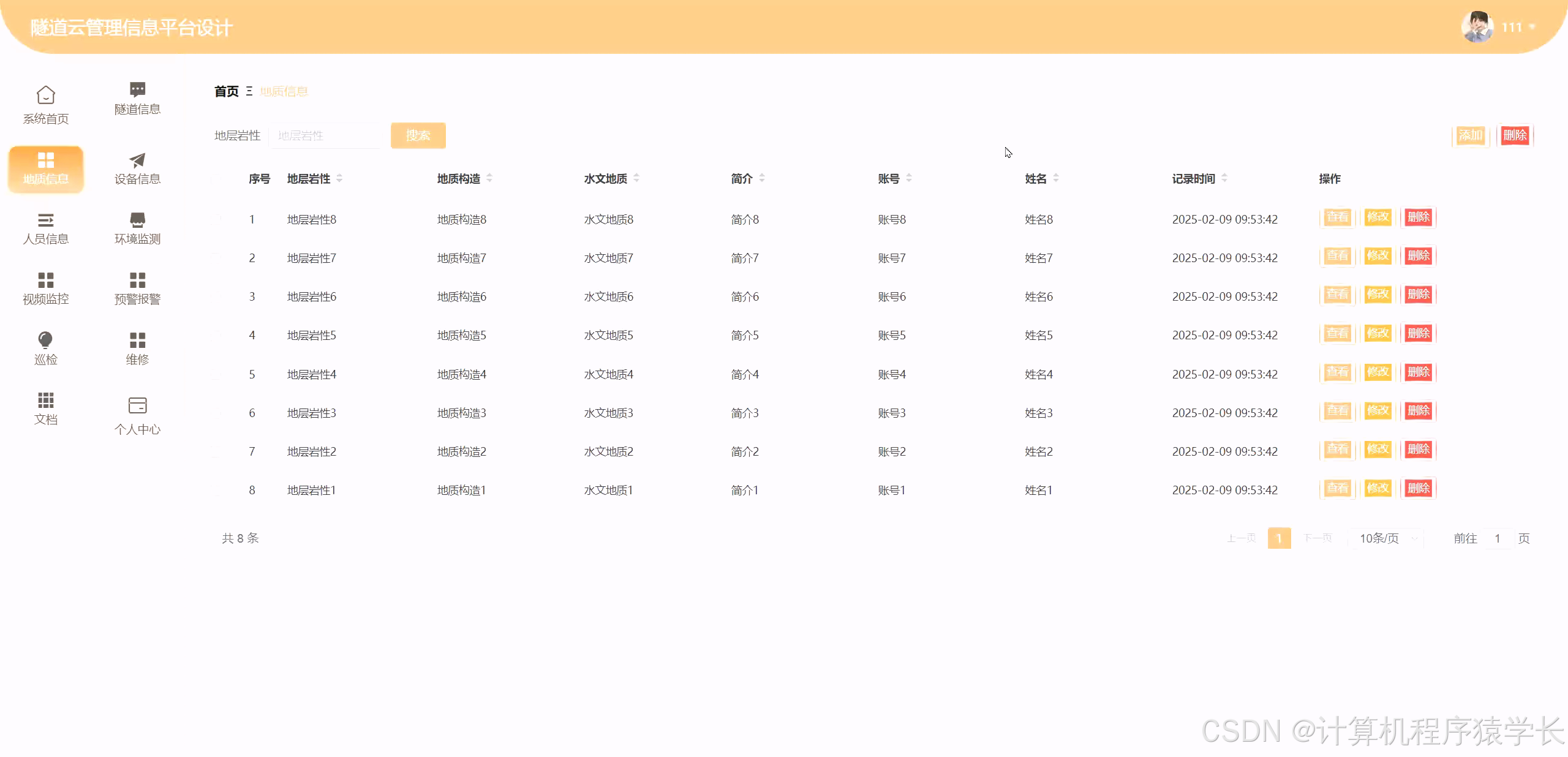This screenshot has width=1568, height=757.
Task: Sort by 姓名 column arrows
Action: [x=1056, y=178]
